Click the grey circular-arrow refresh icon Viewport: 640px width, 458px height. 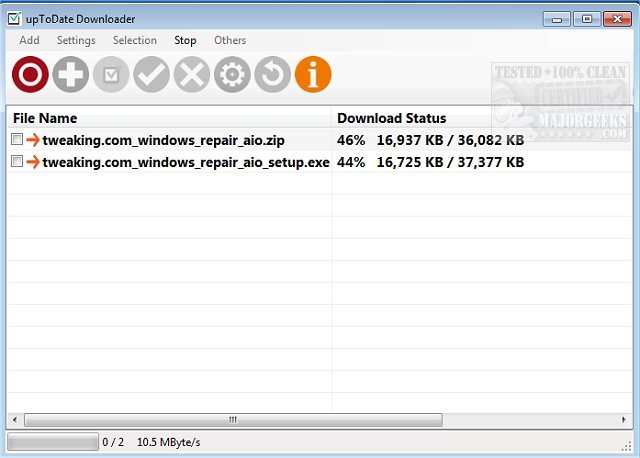[273, 74]
